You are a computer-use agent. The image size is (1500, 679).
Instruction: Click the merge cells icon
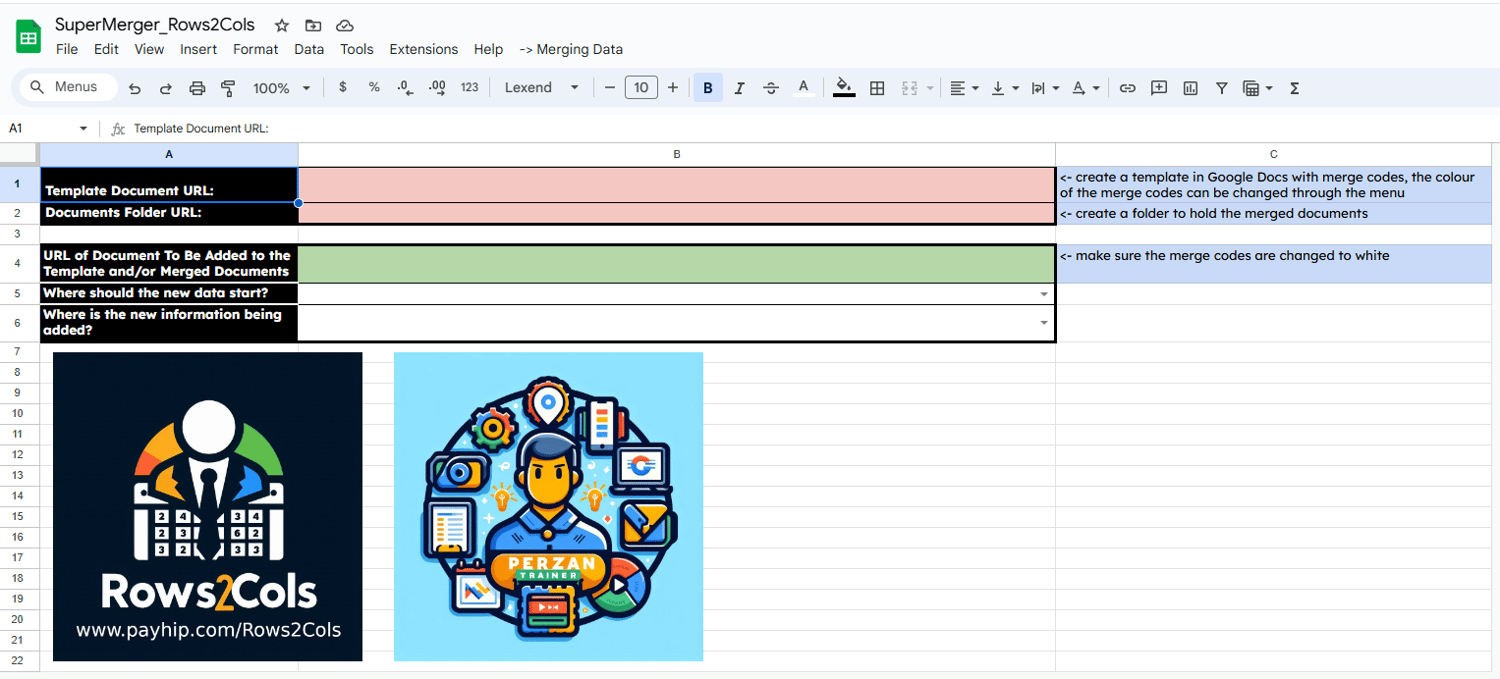tap(909, 88)
